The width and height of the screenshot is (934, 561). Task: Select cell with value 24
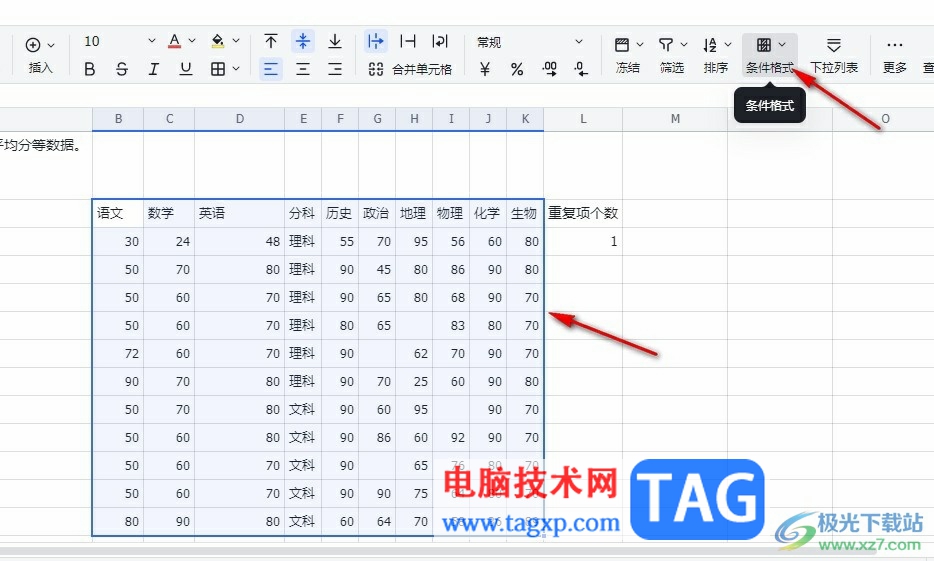169,241
